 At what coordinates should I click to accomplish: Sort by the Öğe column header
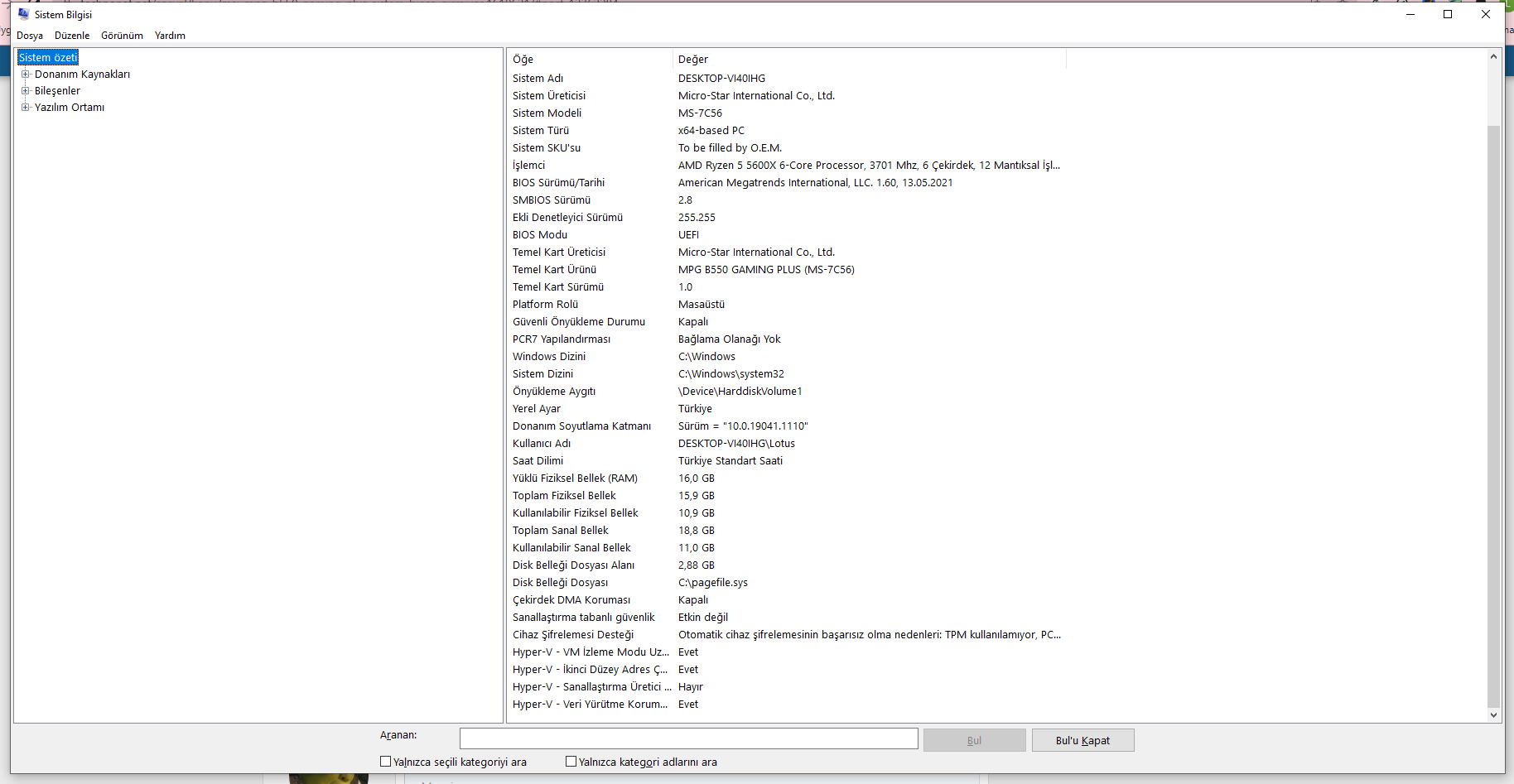[x=590, y=59]
